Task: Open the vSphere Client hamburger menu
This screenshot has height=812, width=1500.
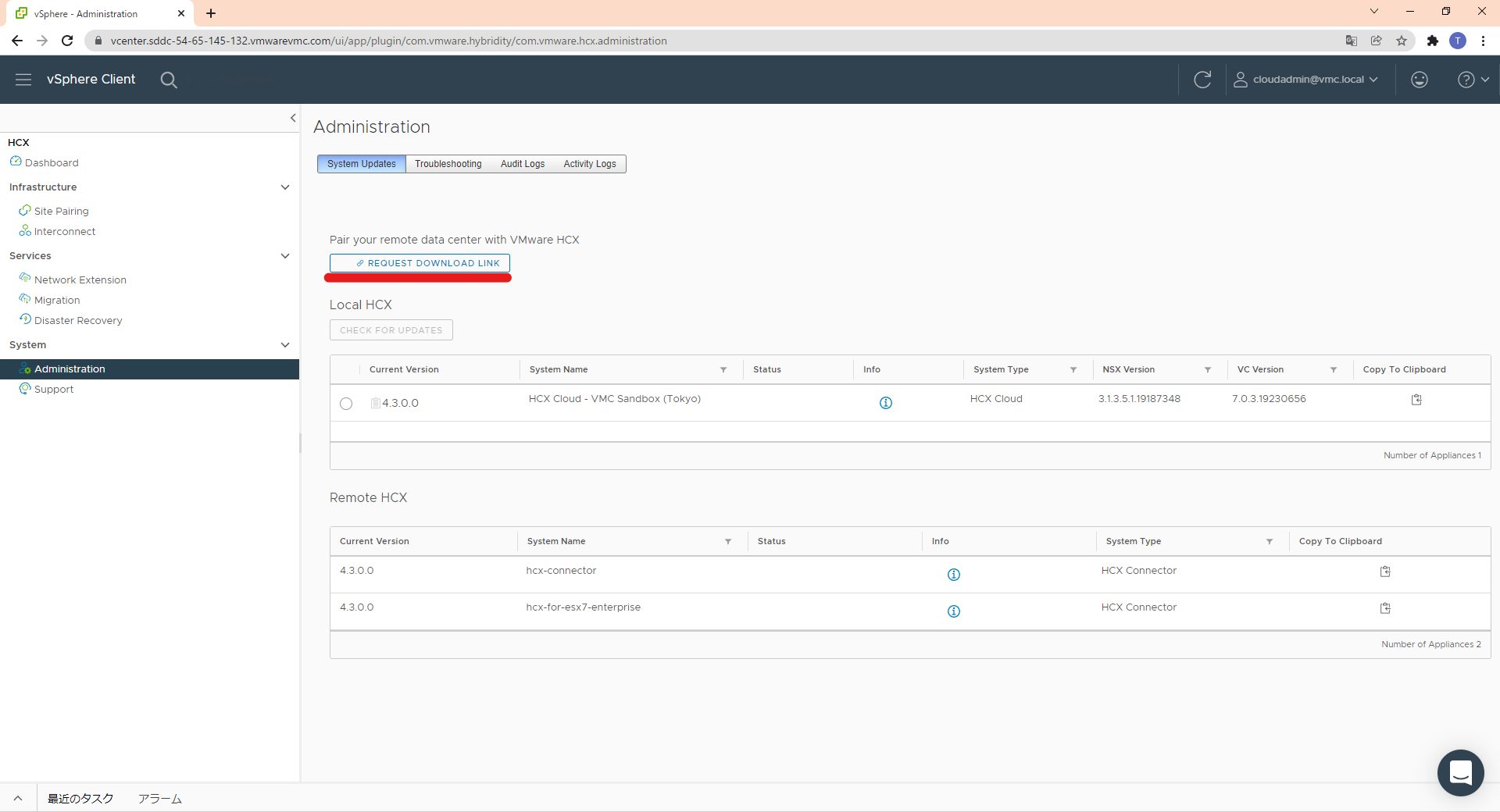Action: pos(23,80)
